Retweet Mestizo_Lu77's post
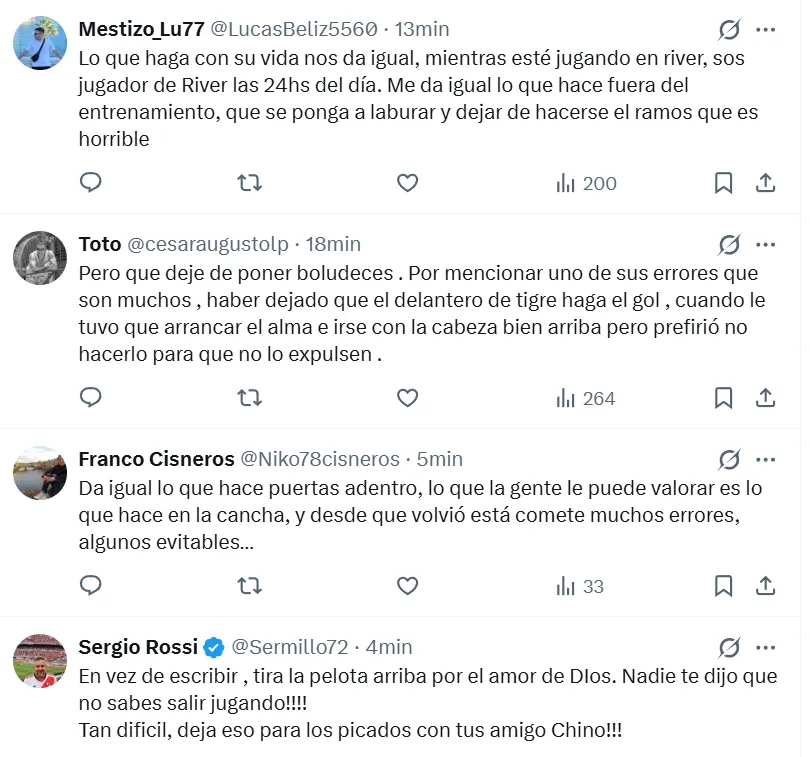This screenshot has width=810, height=757. click(x=250, y=183)
